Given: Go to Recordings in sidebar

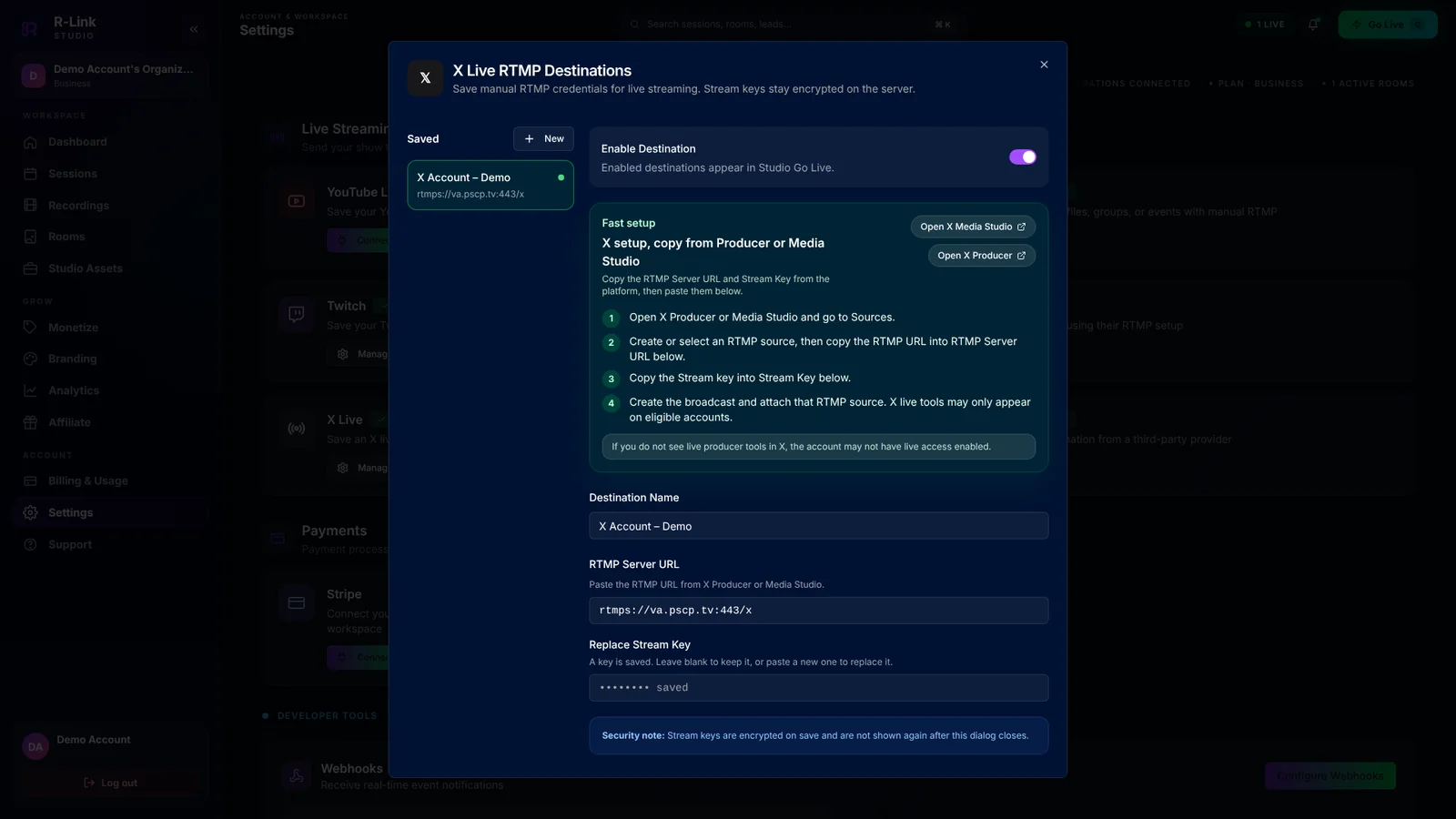Looking at the screenshot, I should (78, 206).
